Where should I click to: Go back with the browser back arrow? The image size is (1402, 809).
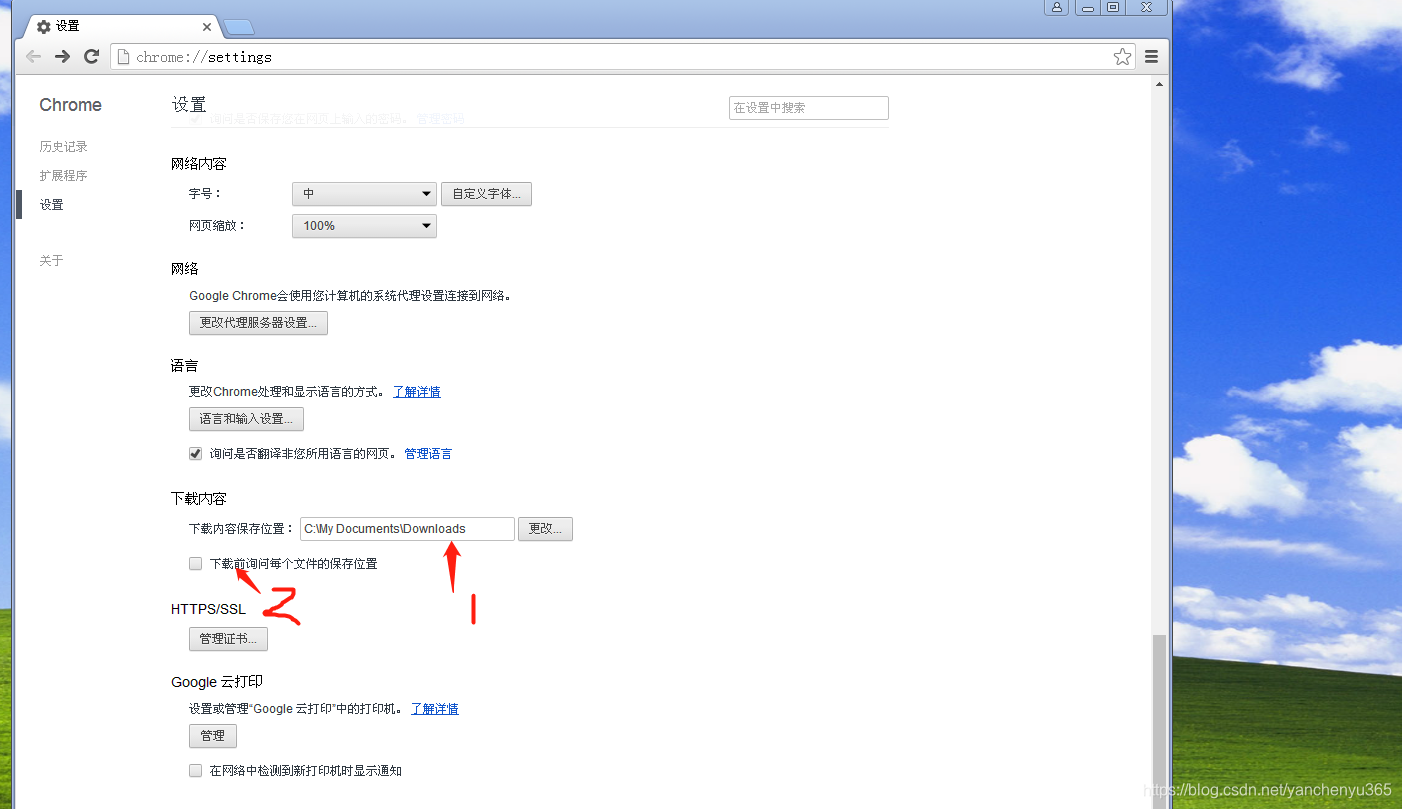pos(34,57)
